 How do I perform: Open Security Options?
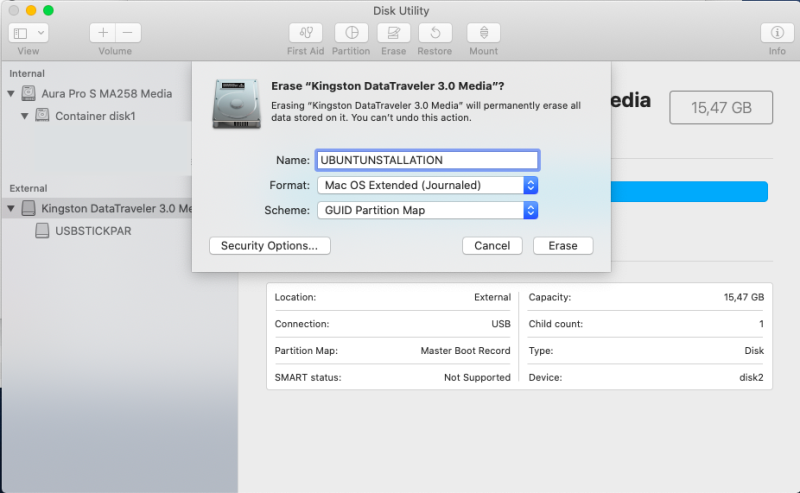coord(269,245)
